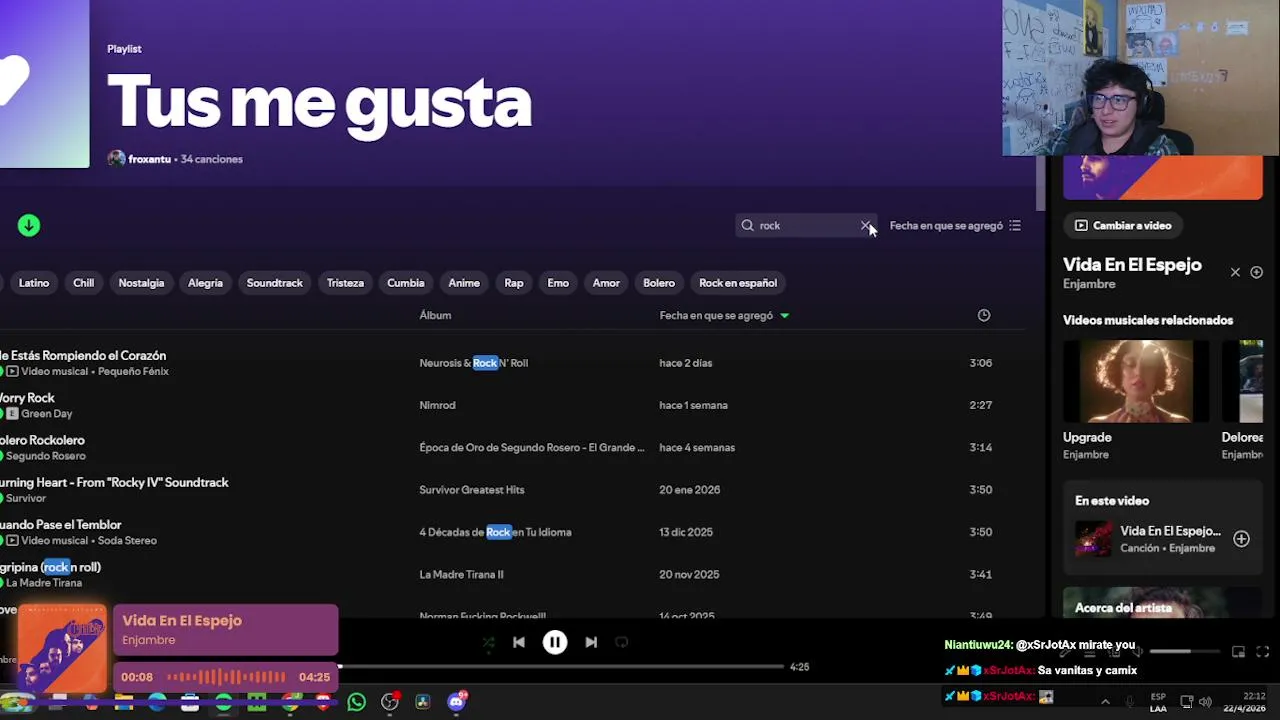1280x720 pixels.
Task: Click the clock duration column icon
Action: [x=984, y=315]
